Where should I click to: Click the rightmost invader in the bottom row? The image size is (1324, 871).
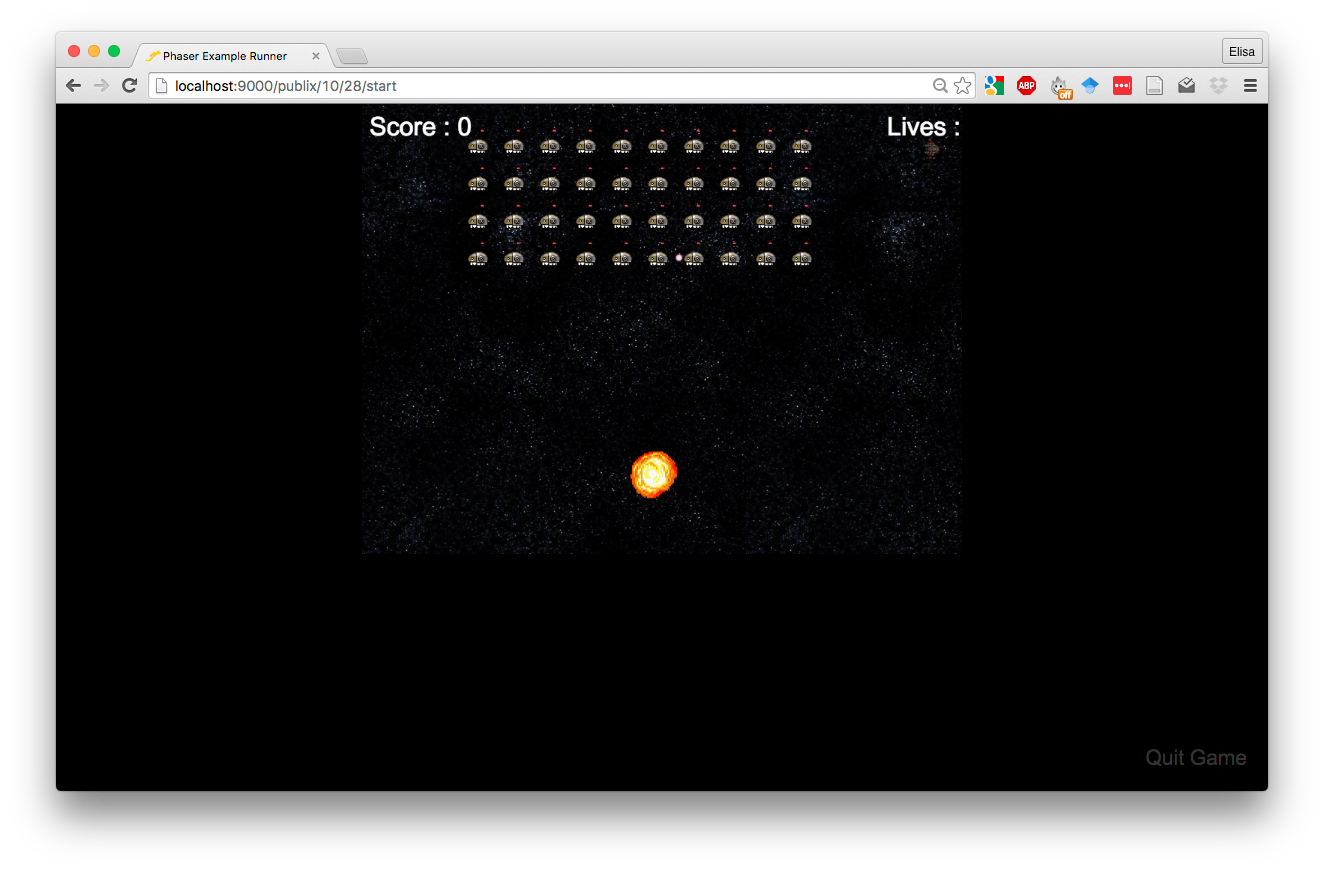pos(802,258)
